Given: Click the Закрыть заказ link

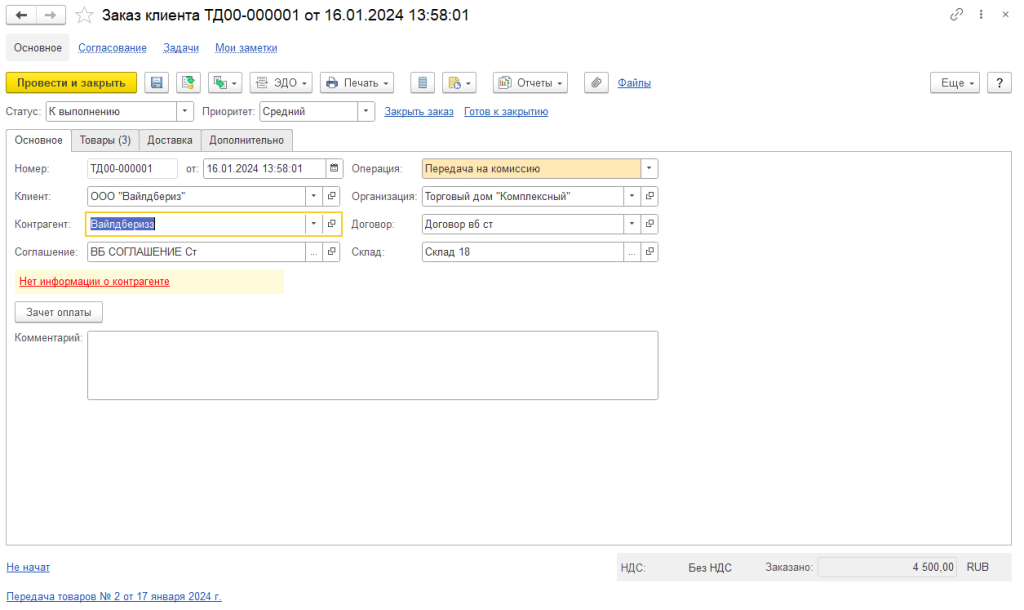Looking at the screenshot, I should (x=419, y=112).
